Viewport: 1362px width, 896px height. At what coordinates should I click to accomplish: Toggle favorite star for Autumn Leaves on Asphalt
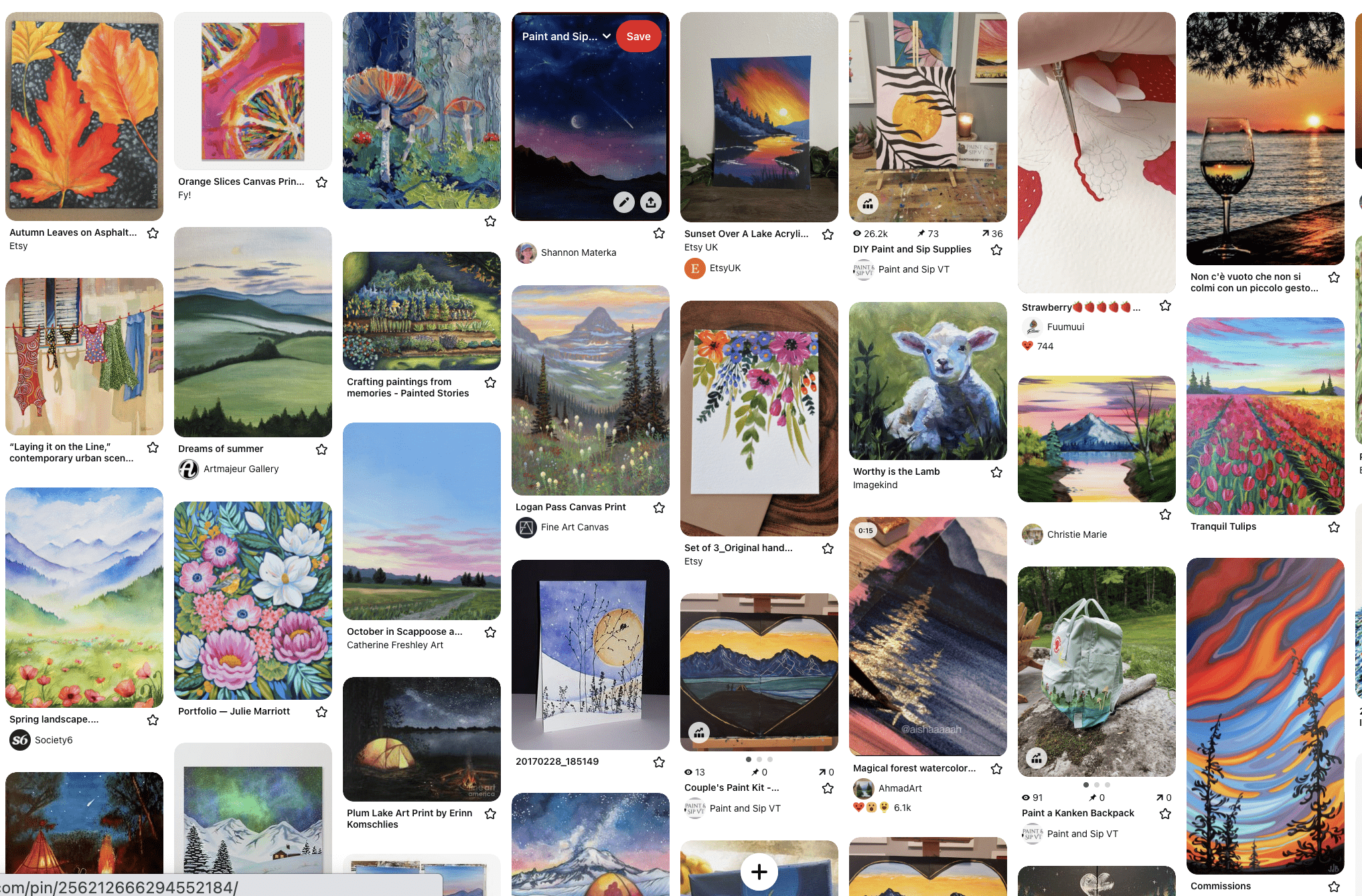tap(153, 233)
